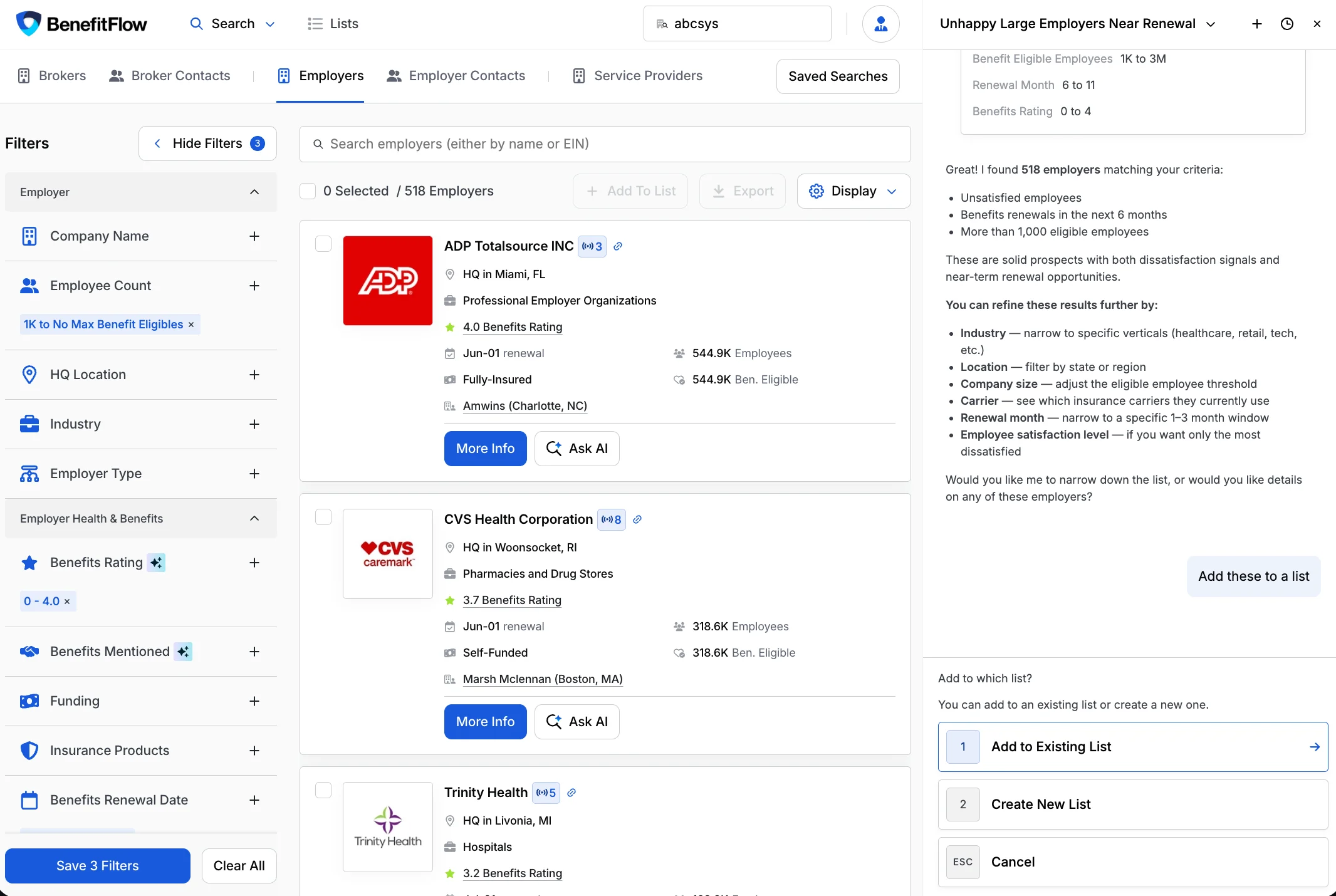Open Trinity Health external link icon
The image size is (1336, 896).
tap(571, 793)
